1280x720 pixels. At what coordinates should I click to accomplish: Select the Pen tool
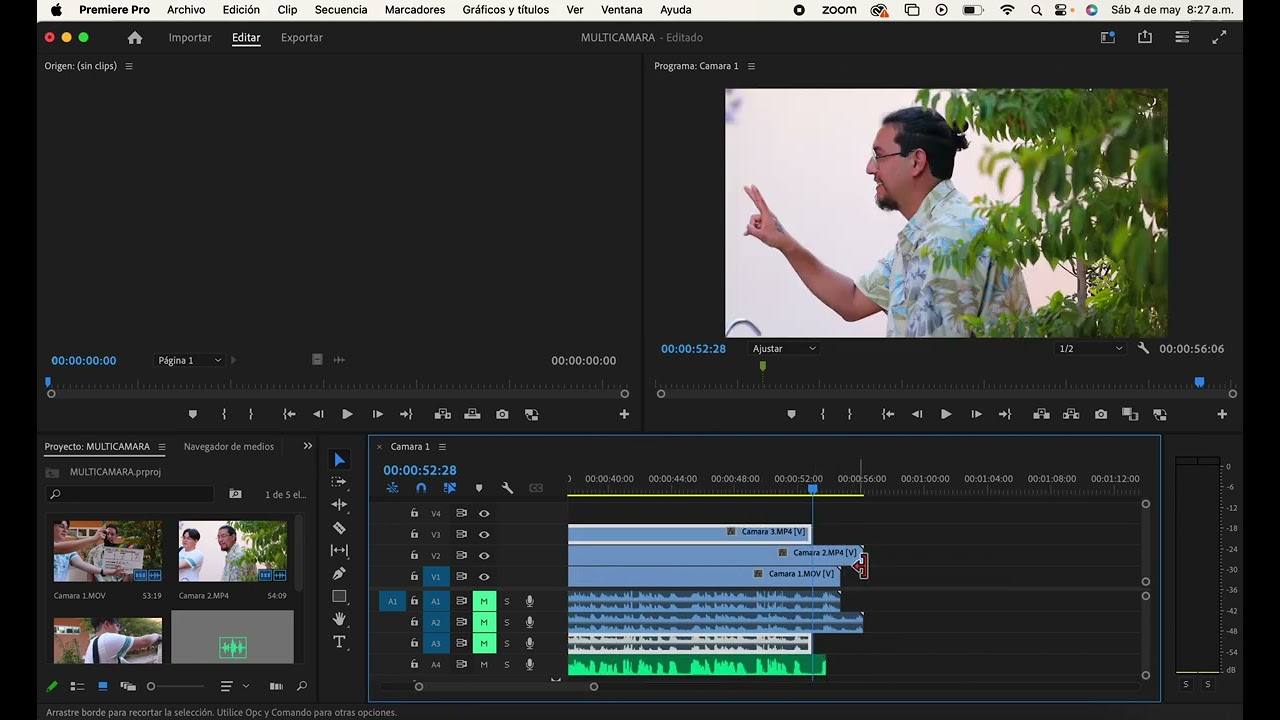tap(339, 574)
